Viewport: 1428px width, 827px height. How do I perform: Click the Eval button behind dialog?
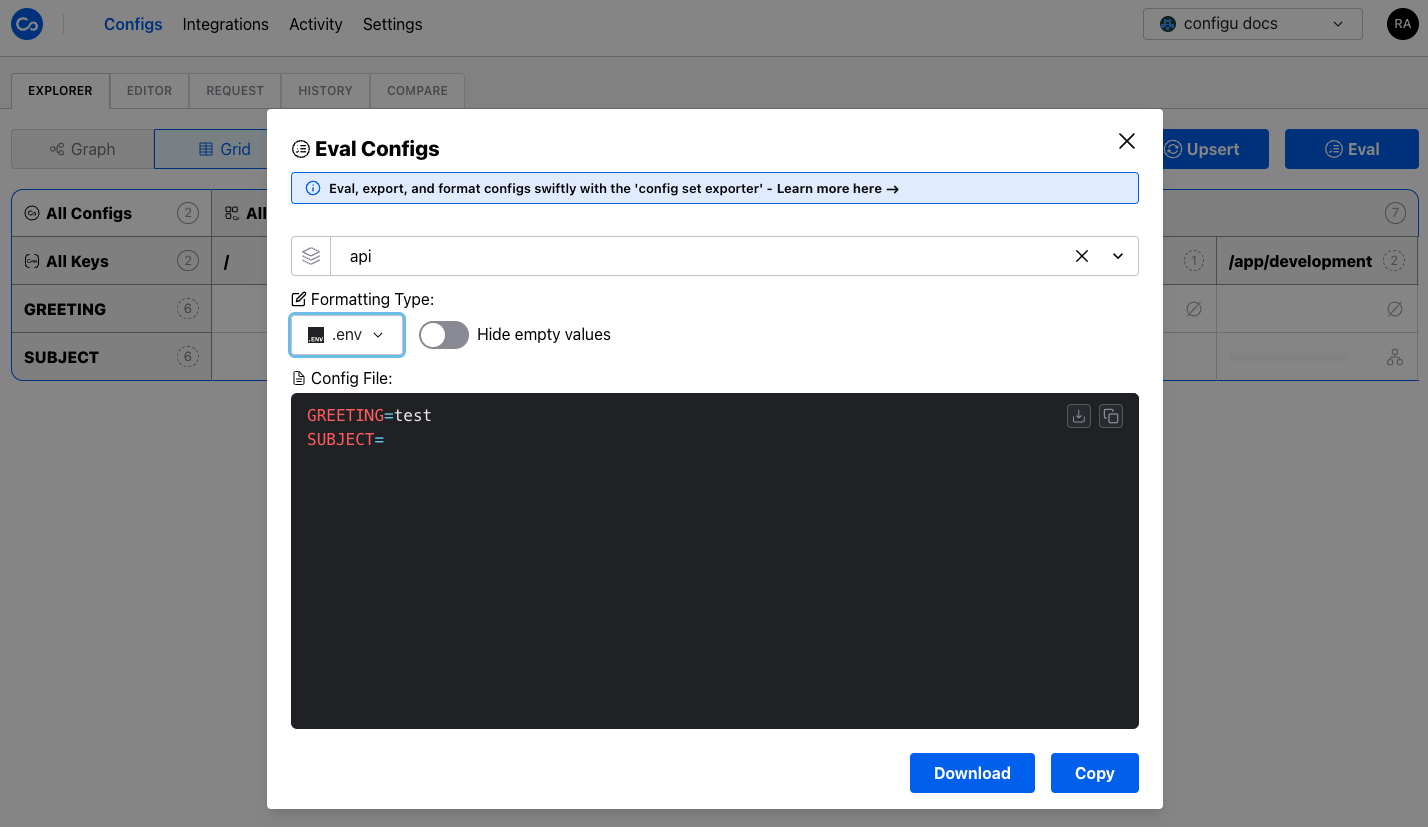click(x=1352, y=149)
